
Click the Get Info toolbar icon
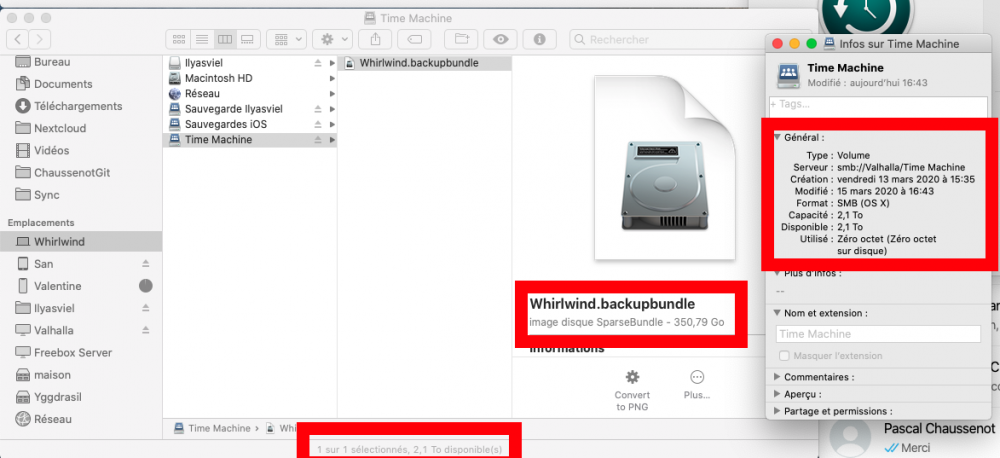540,39
